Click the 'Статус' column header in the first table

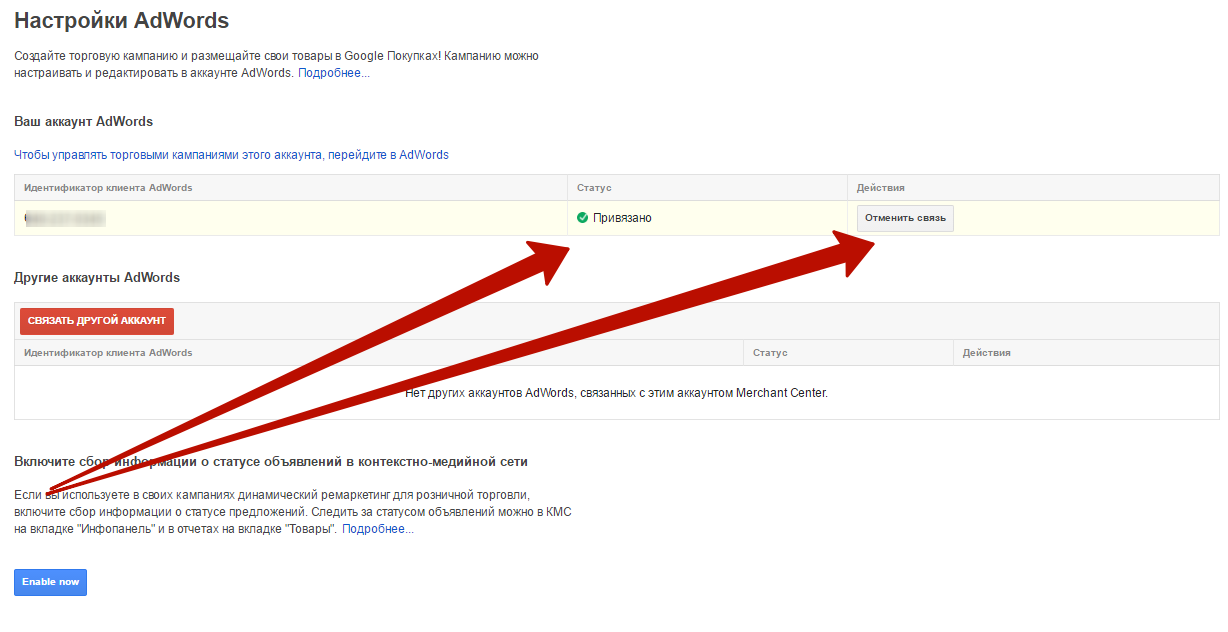pyautogui.click(x=594, y=188)
